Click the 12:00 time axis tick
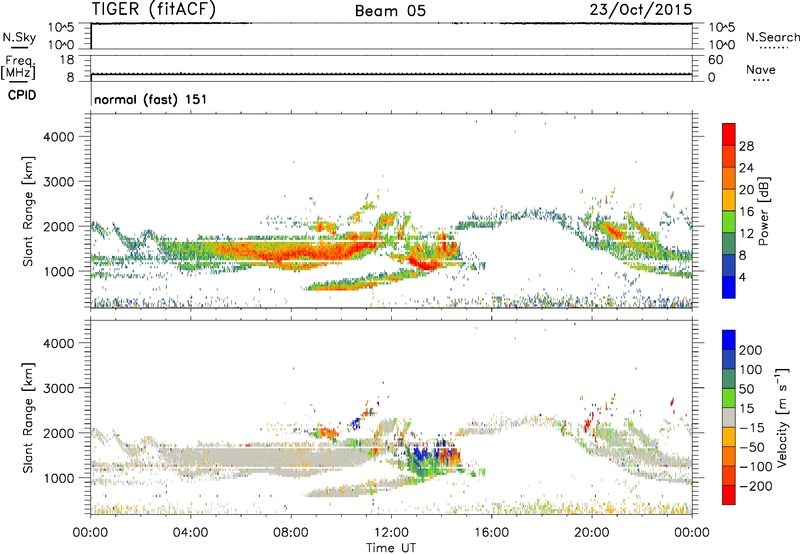The image size is (800, 554). click(391, 533)
